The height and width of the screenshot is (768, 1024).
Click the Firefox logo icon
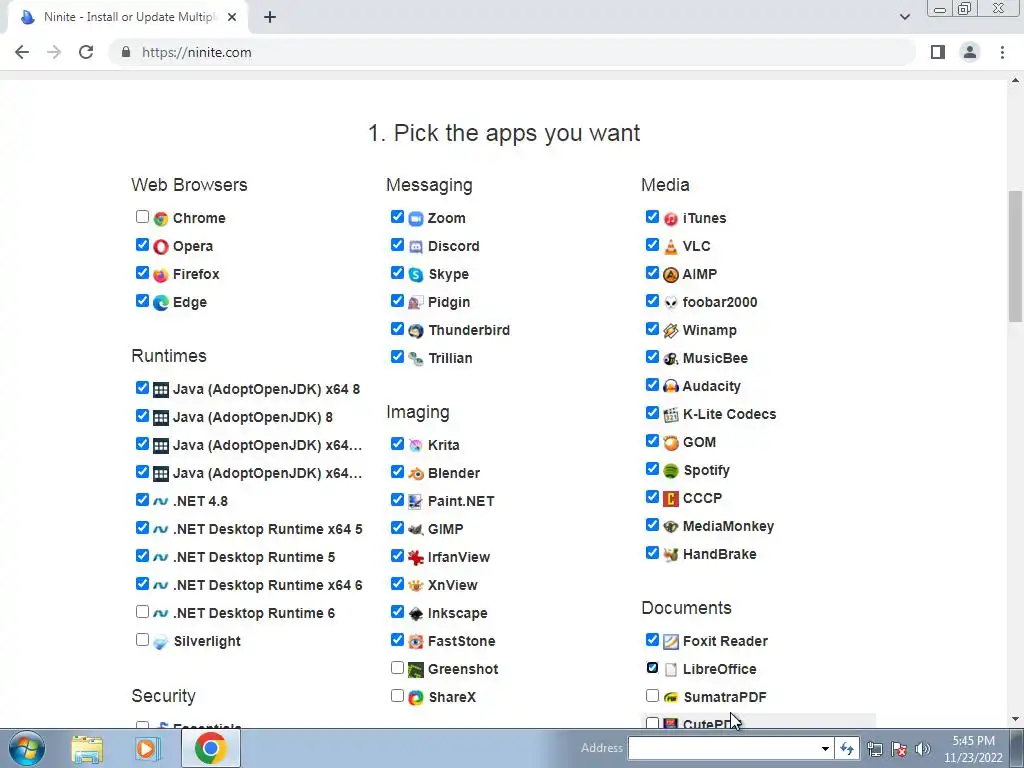click(x=161, y=274)
